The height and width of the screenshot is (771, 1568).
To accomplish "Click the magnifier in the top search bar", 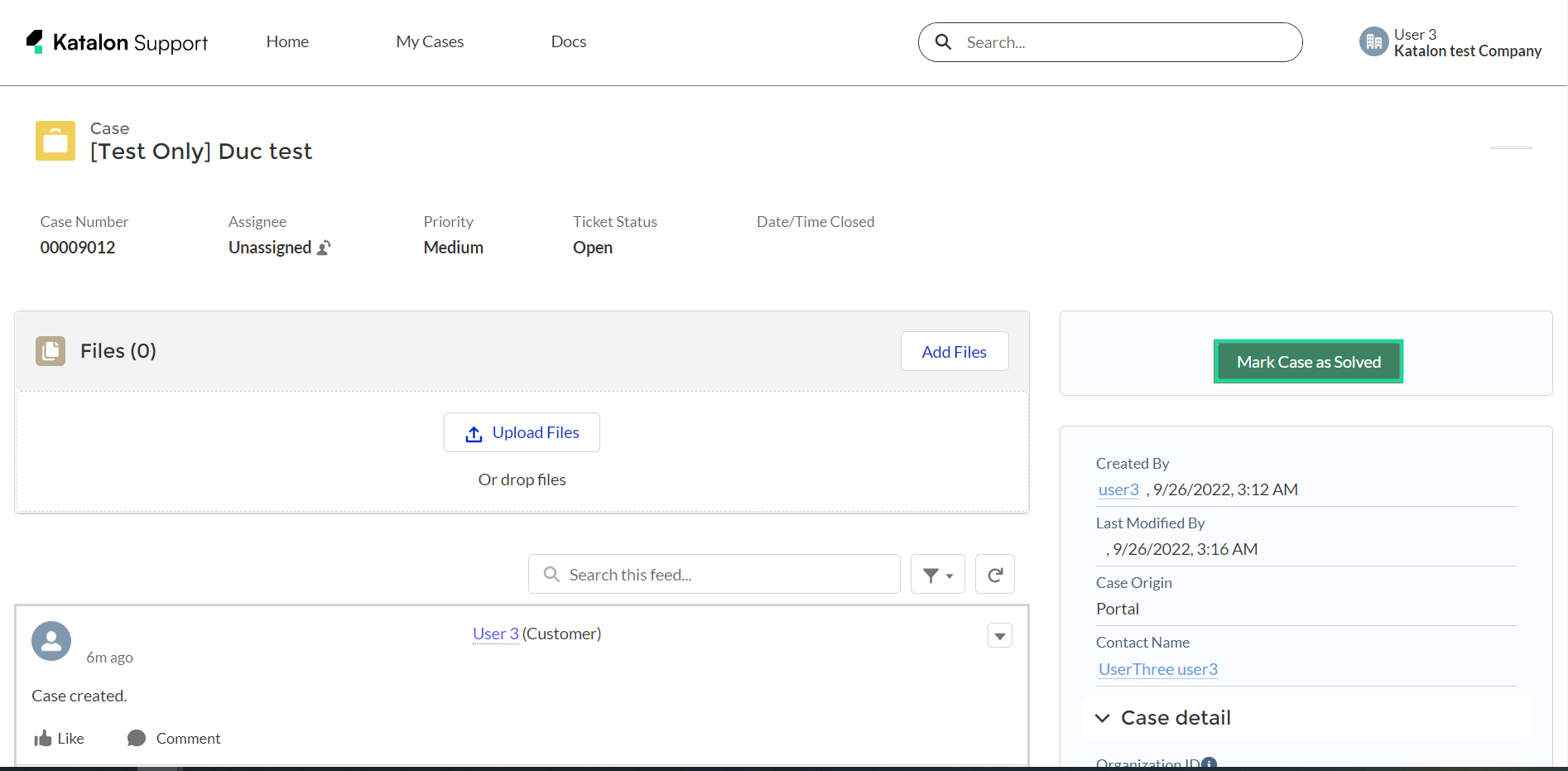I will click(x=943, y=41).
